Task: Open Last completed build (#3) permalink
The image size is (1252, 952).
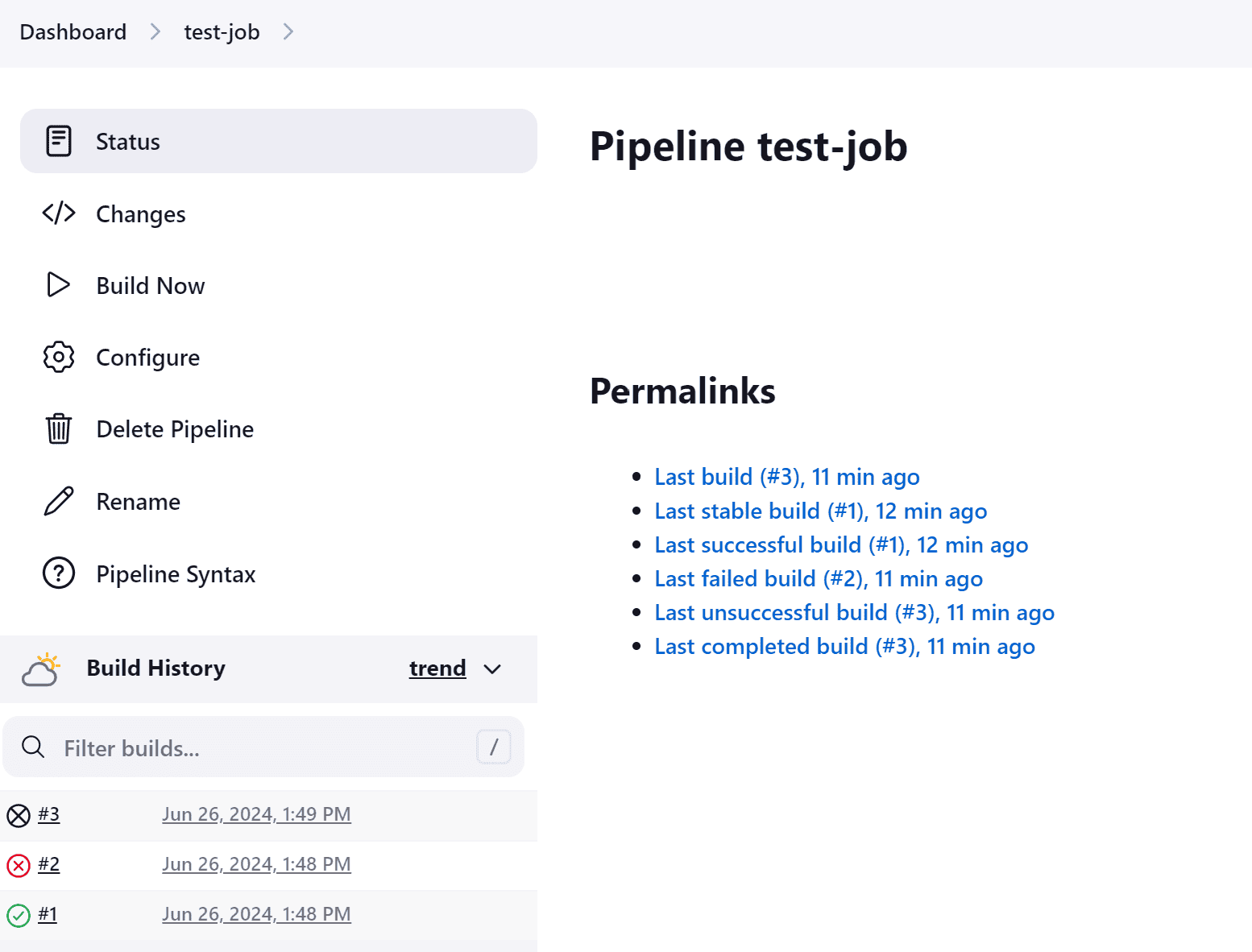Action: coord(845,646)
